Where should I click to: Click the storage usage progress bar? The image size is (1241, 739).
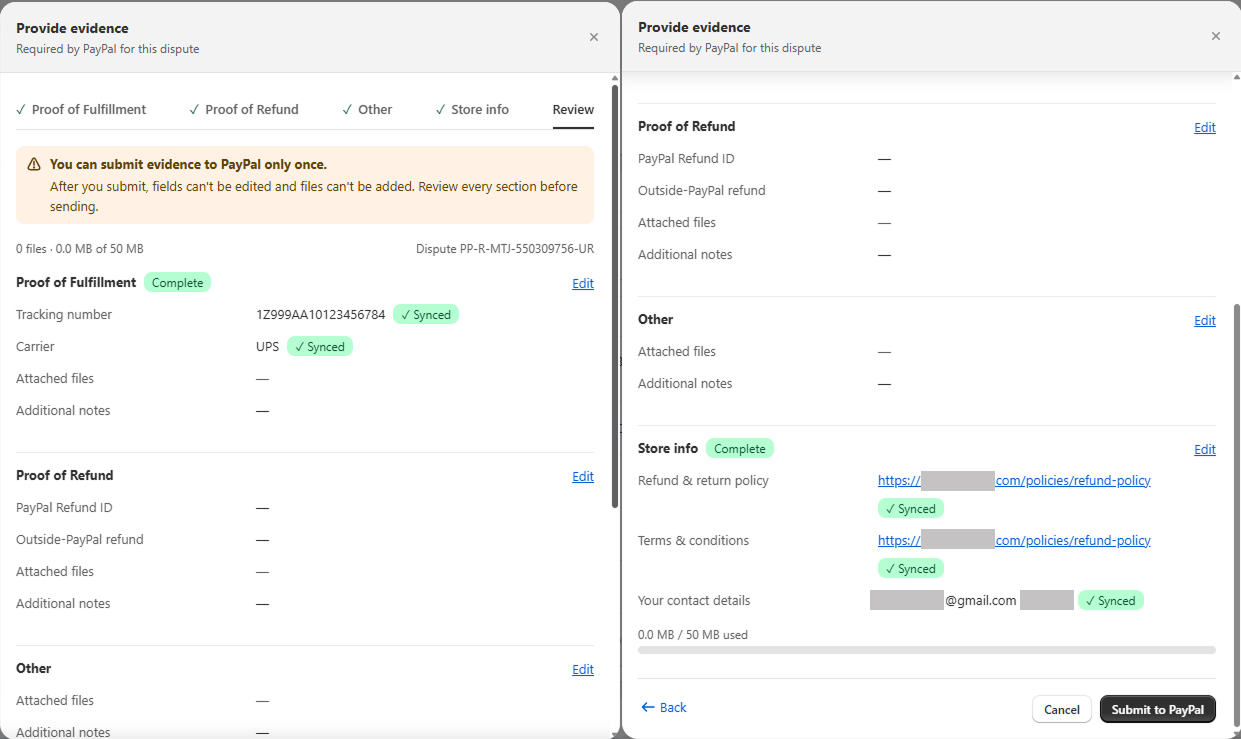(x=927, y=650)
